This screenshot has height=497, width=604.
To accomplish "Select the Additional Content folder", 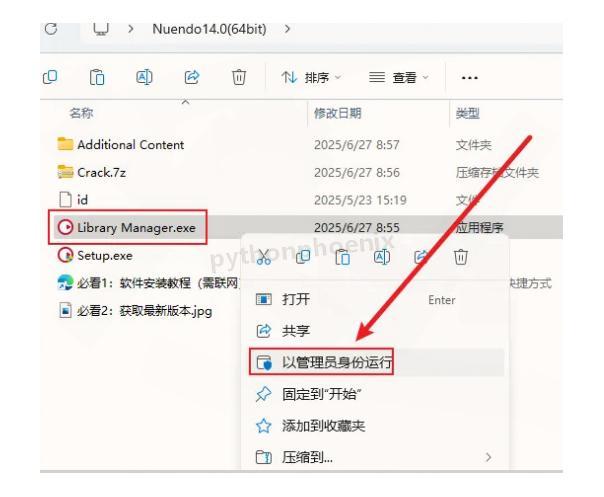I will tap(131, 145).
